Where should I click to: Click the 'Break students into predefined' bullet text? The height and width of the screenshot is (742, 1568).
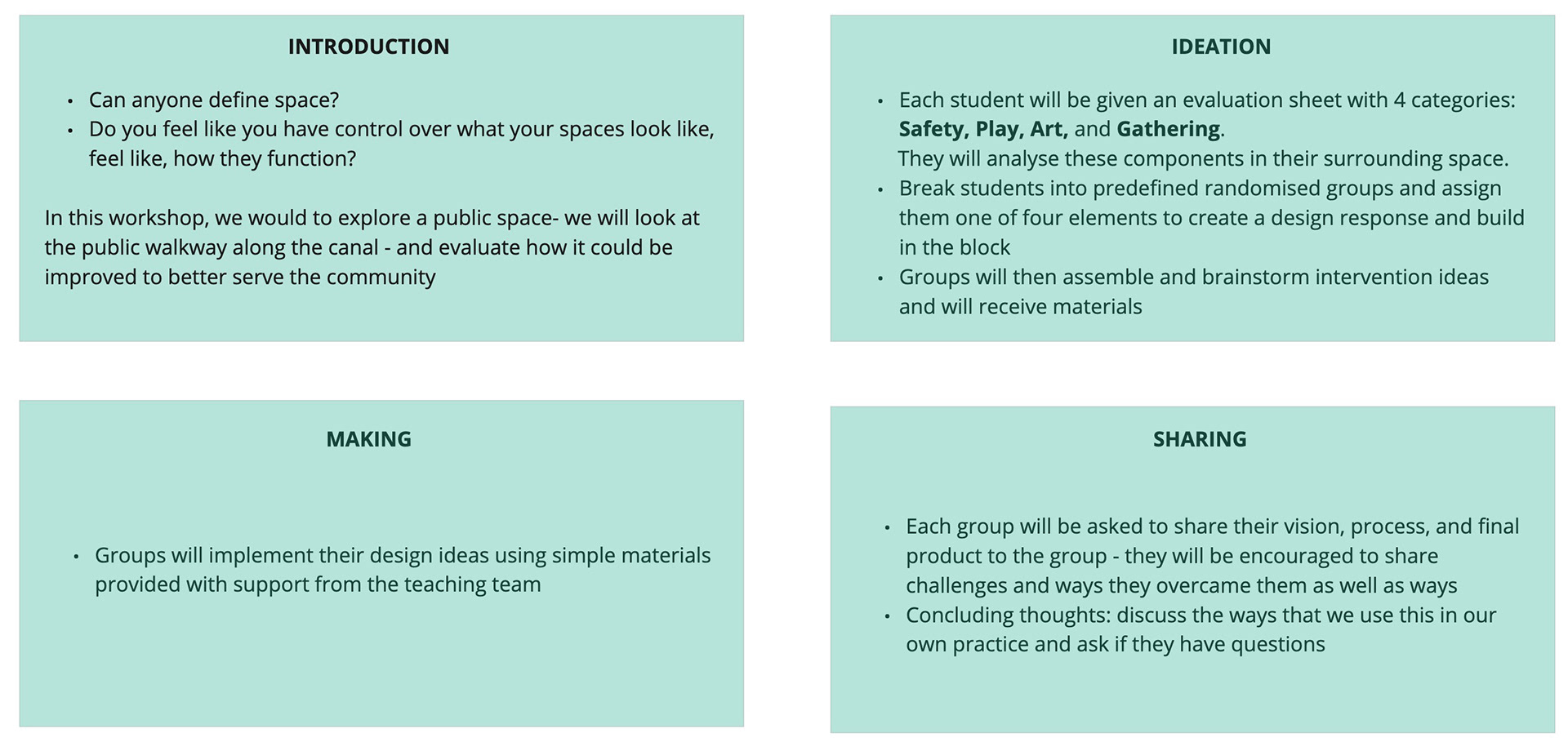(x=1200, y=189)
